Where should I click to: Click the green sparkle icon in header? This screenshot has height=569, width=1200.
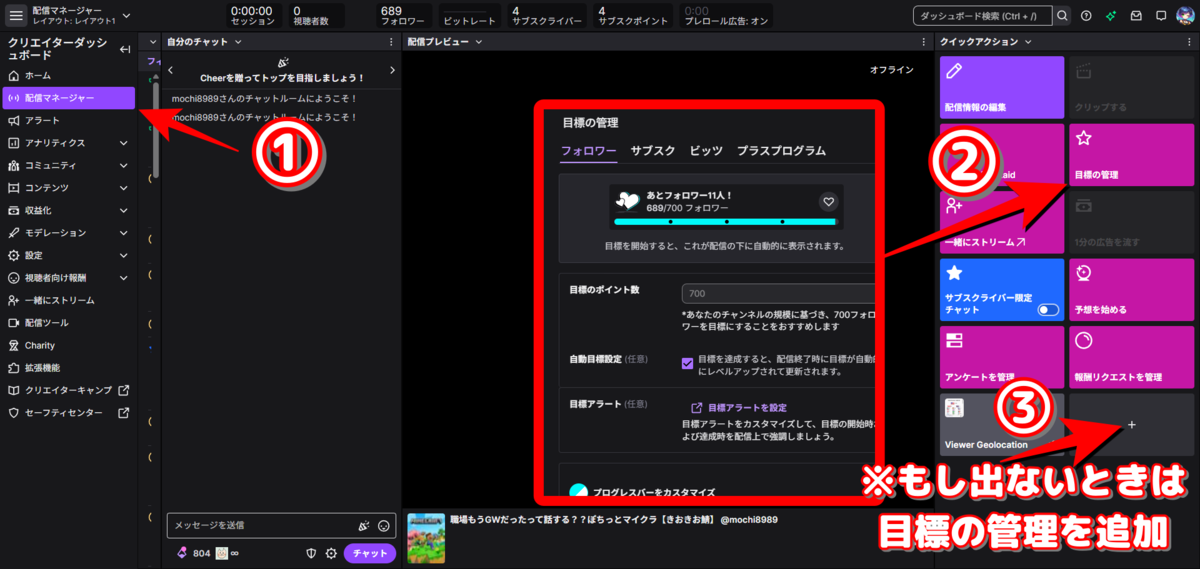tap(1112, 15)
